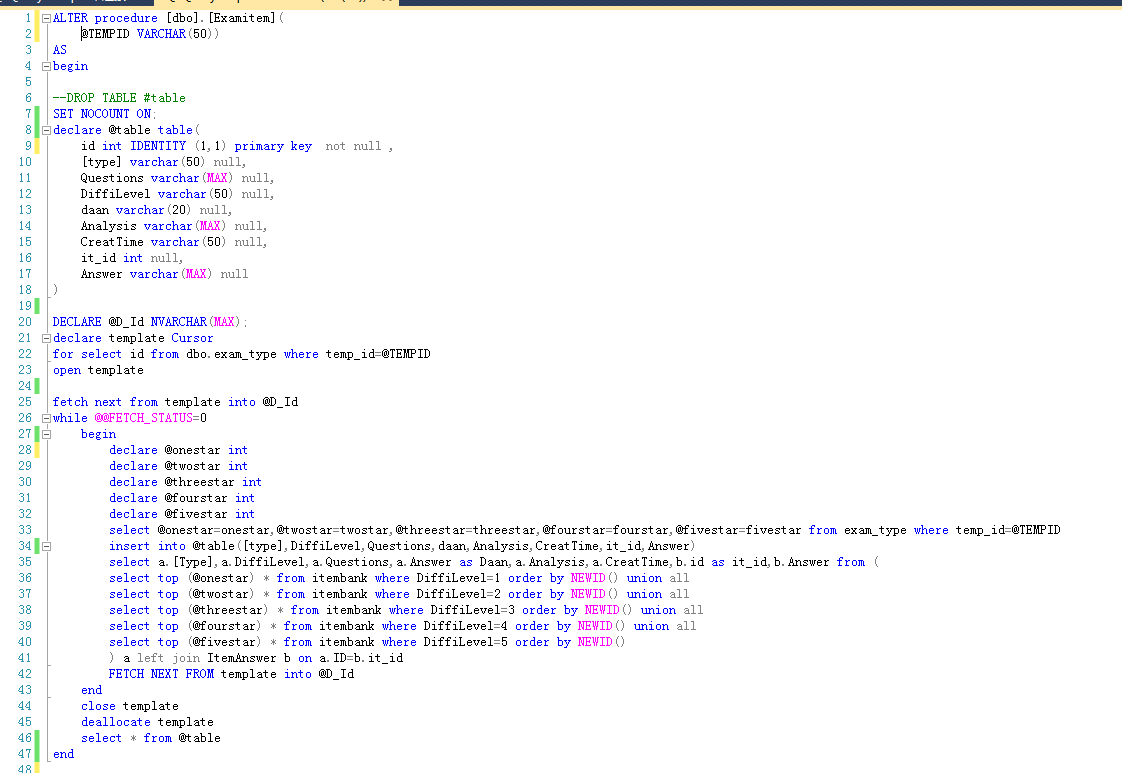
Task: Click @onestar=onestar assignment on line 33
Action: click(214, 530)
